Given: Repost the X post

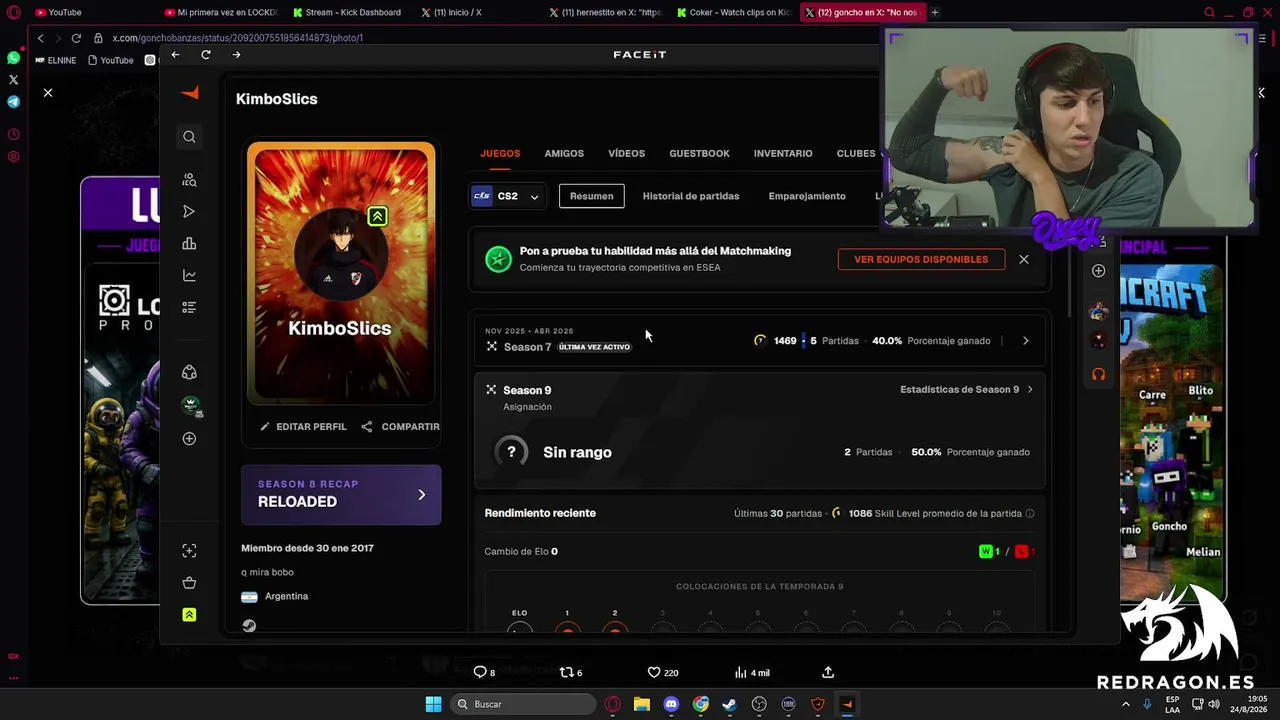Looking at the screenshot, I should (x=565, y=672).
